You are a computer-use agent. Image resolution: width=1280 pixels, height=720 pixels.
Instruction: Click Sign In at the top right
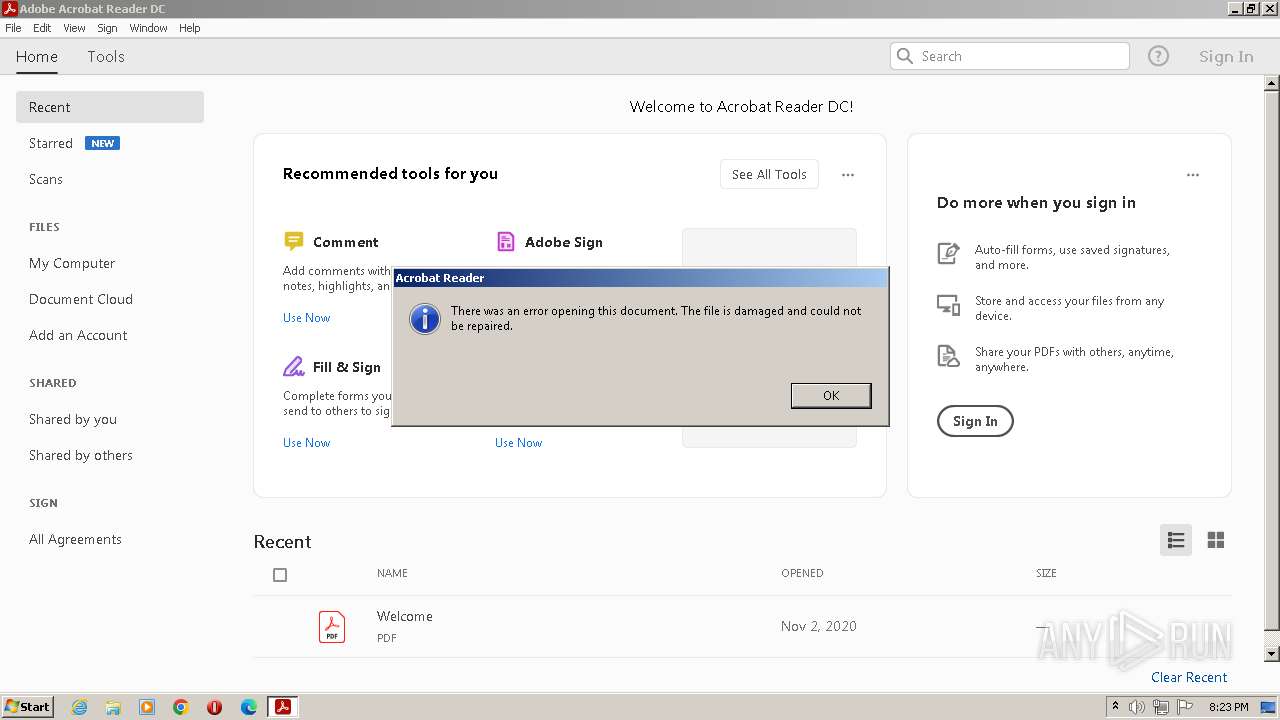pos(1226,57)
